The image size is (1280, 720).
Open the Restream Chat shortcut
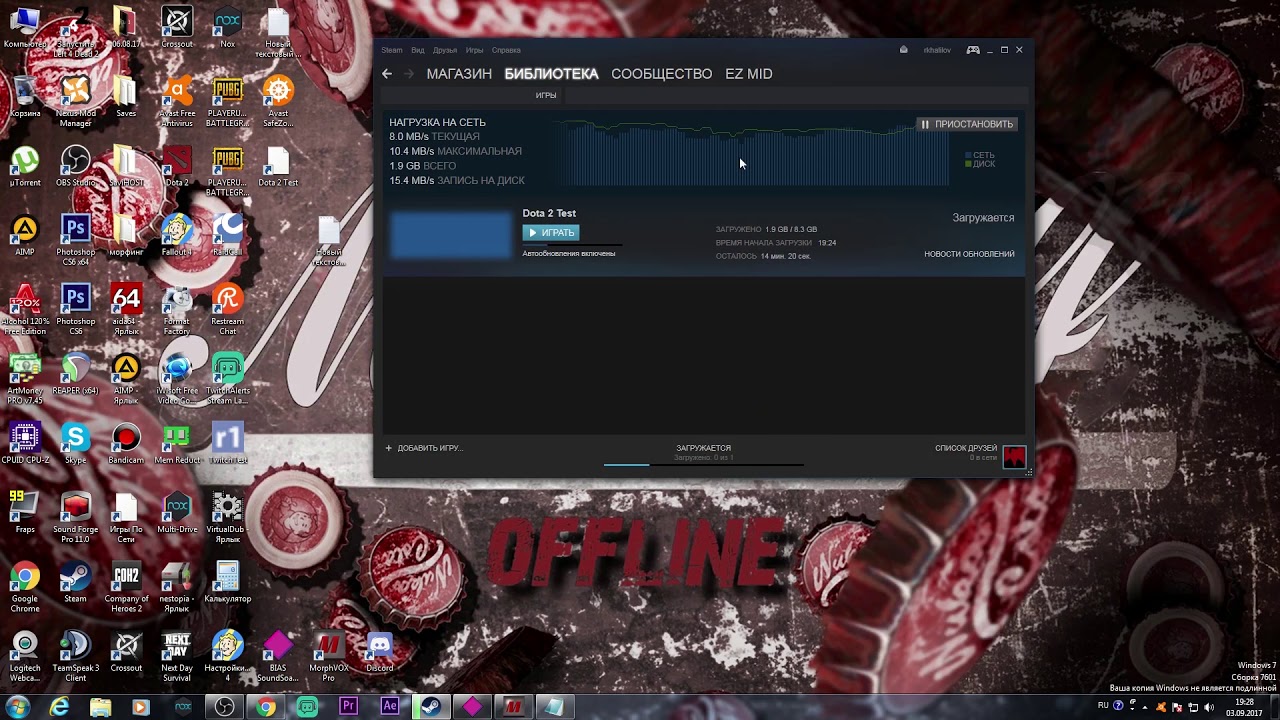tap(228, 308)
